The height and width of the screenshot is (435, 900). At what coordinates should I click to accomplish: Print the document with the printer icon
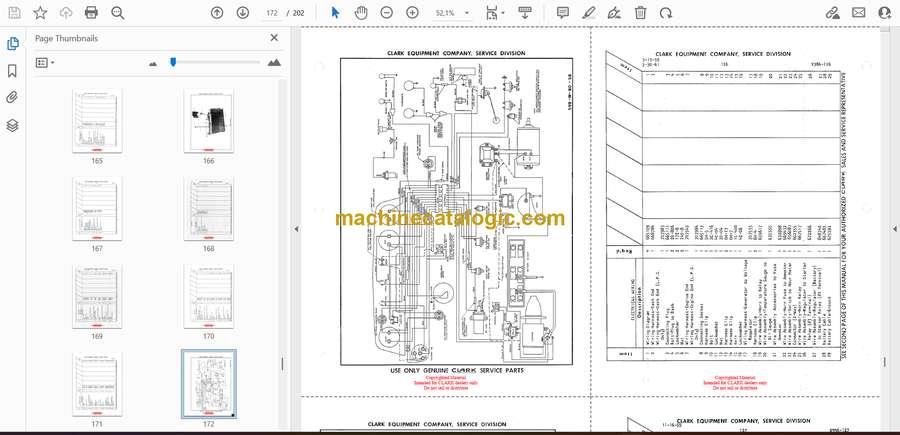(91, 13)
